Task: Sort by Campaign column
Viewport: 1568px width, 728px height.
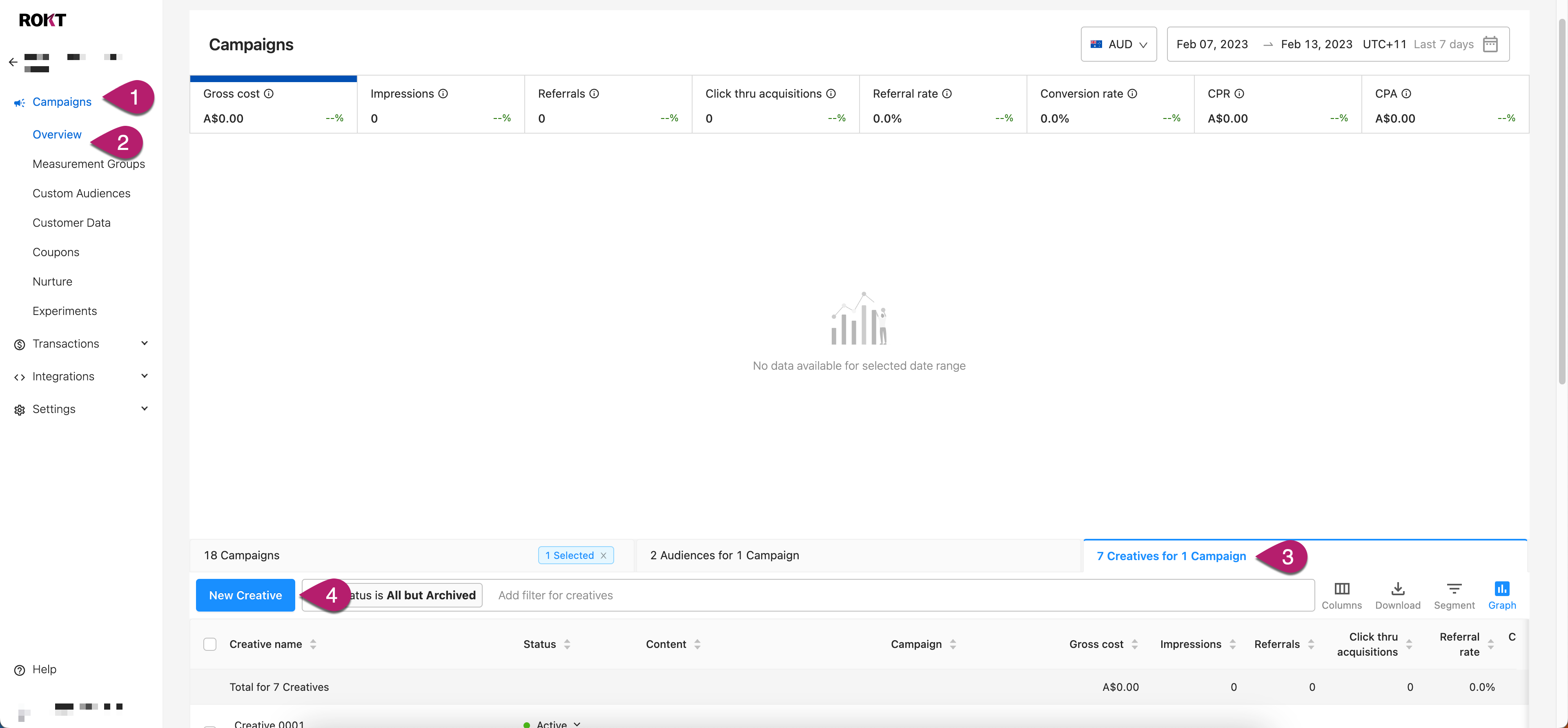Action: tap(953, 644)
